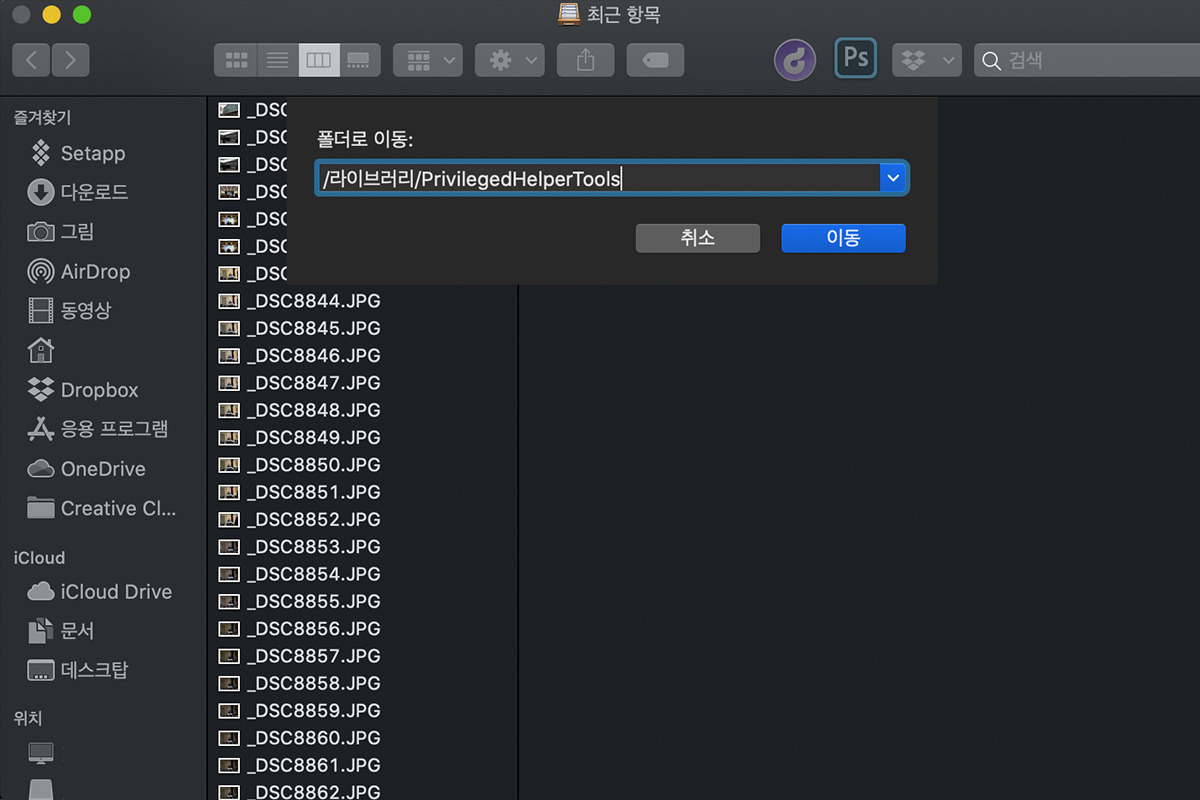1200x800 pixels.
Task: Select the gallery view icon
Action: pos(359,60)
